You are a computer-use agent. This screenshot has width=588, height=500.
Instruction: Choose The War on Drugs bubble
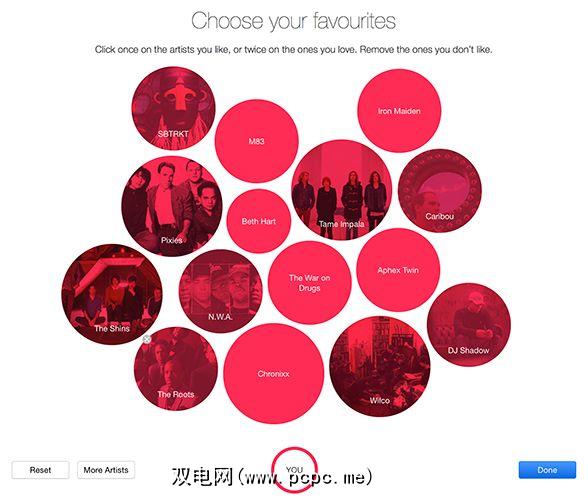pos(309,282)
